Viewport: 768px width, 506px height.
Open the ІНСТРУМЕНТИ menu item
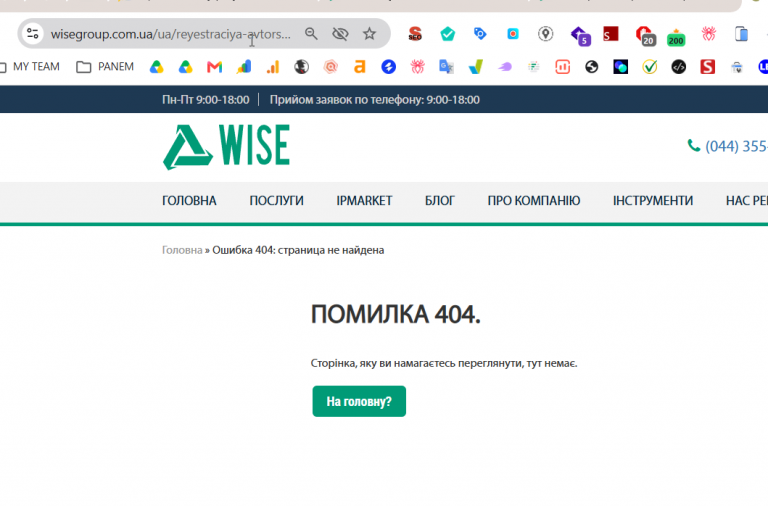pyautogui.click(x=652, y=201)
